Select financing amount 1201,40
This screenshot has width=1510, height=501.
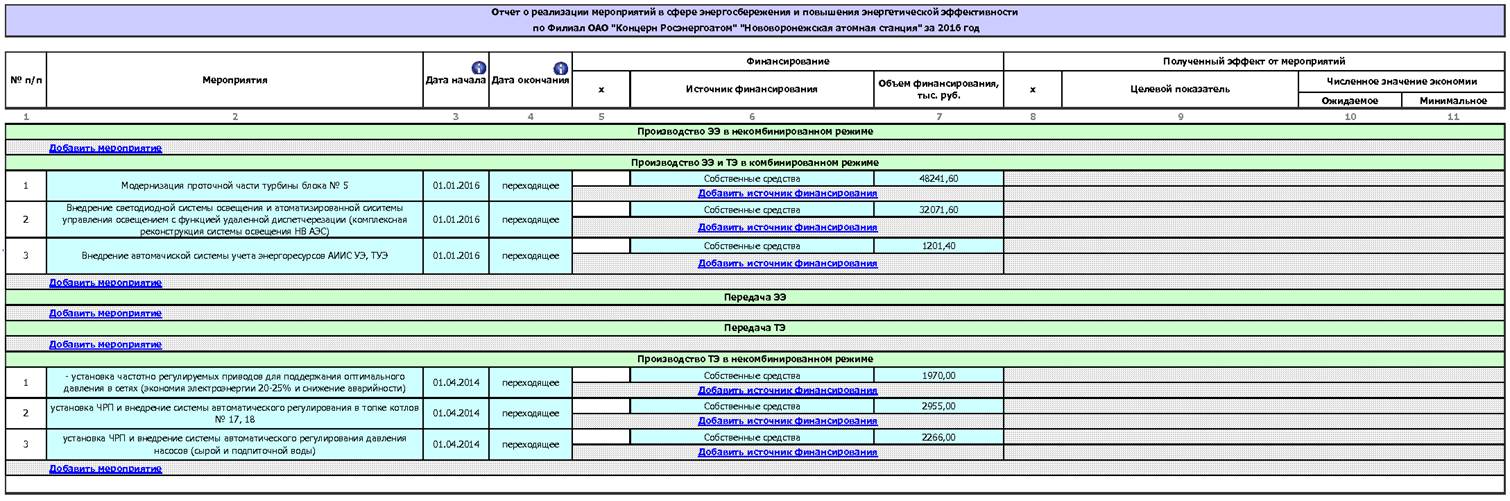939,245
